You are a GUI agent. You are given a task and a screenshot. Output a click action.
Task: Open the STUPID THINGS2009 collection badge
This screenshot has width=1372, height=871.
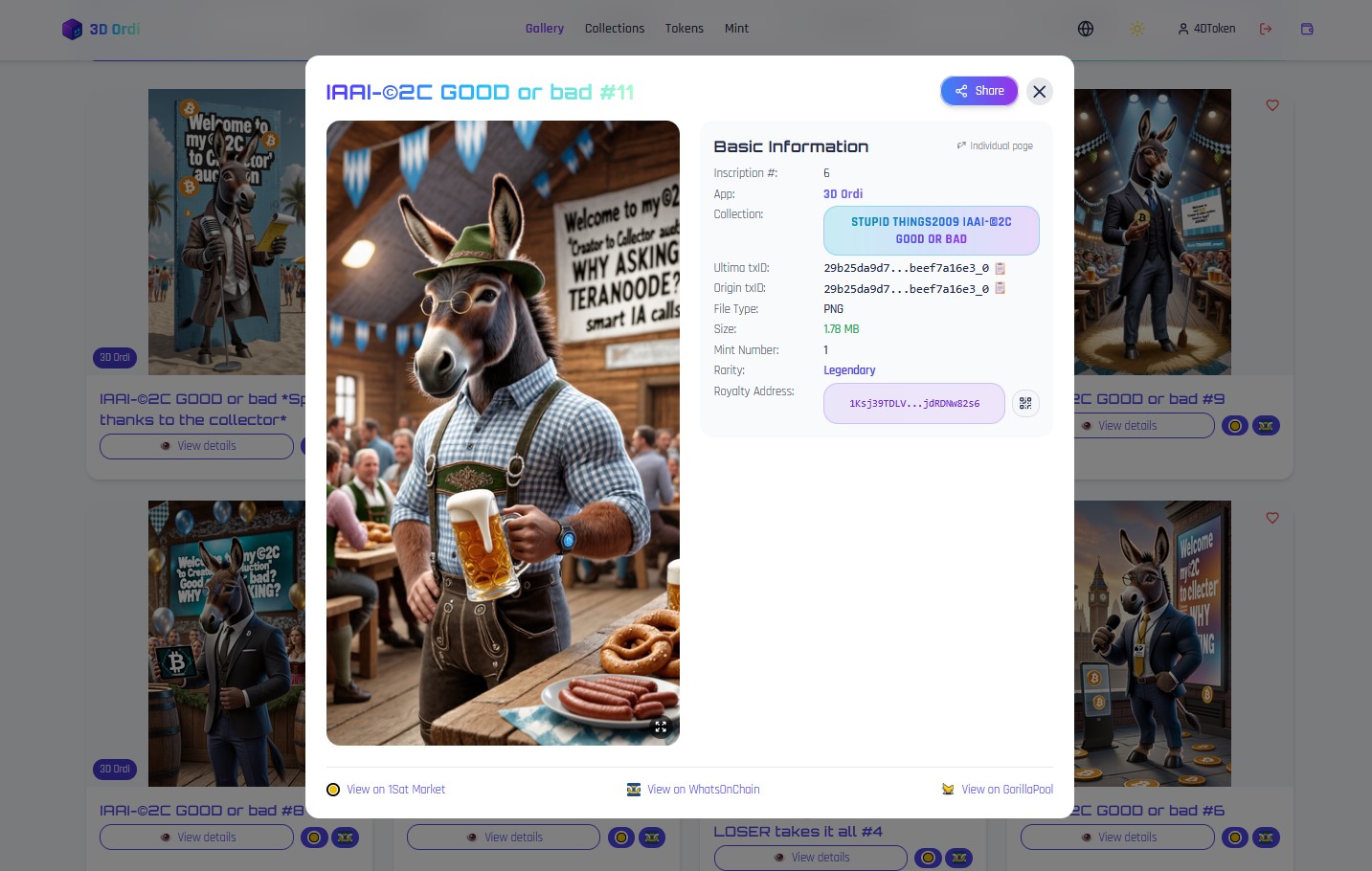pos(932,231)
